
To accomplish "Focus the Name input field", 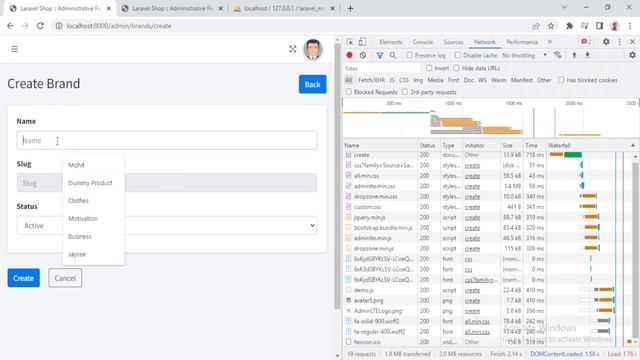I will 167,140.
